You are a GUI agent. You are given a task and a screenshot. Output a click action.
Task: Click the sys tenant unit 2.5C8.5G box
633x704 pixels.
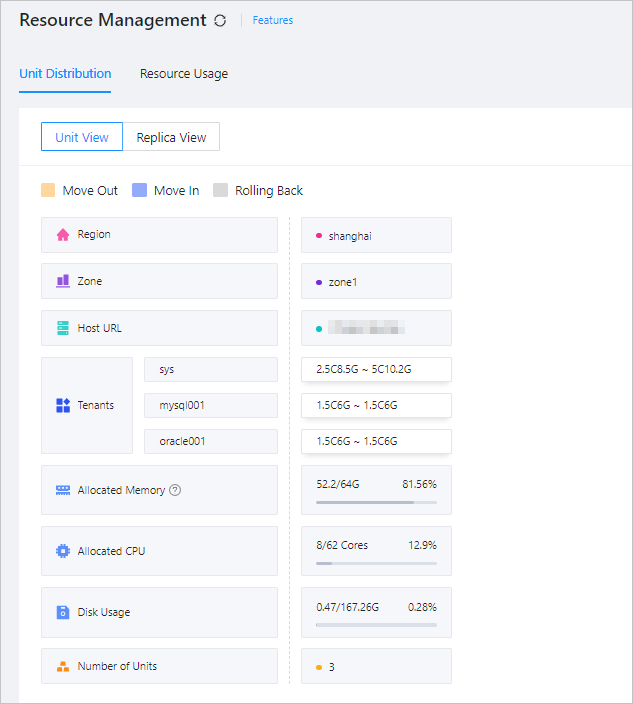coord(376,370)
